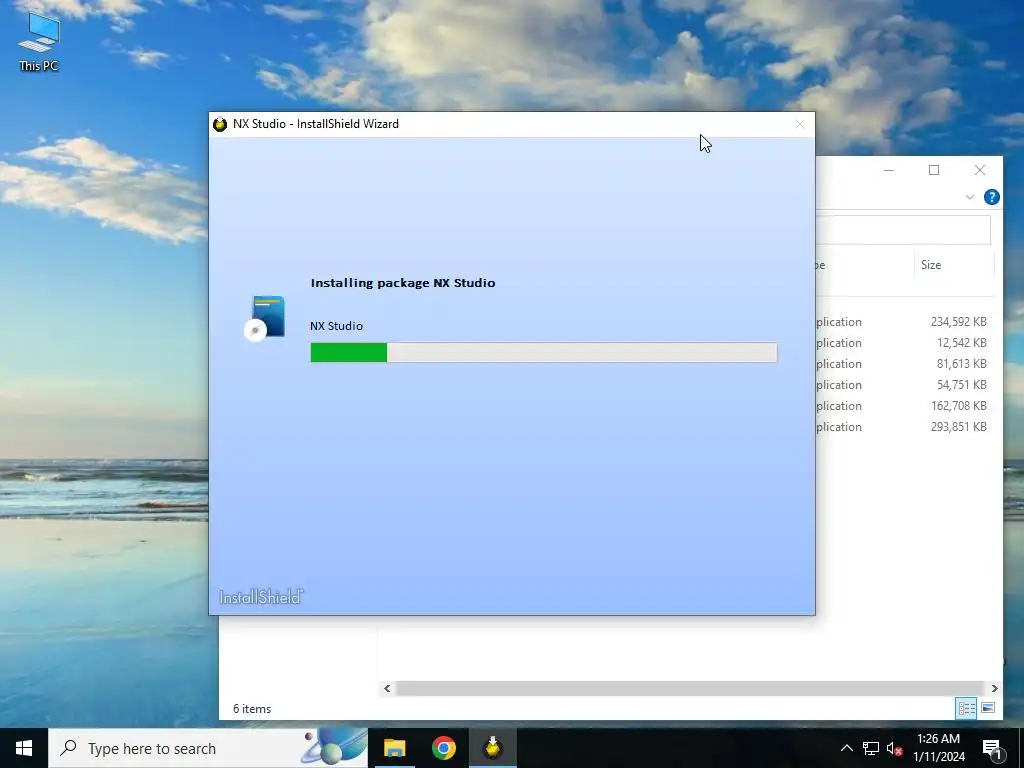Click the File Explorer horizontal scrollbar track
The height and width of the screenshot is (768, 1024).
click(690, 688)
